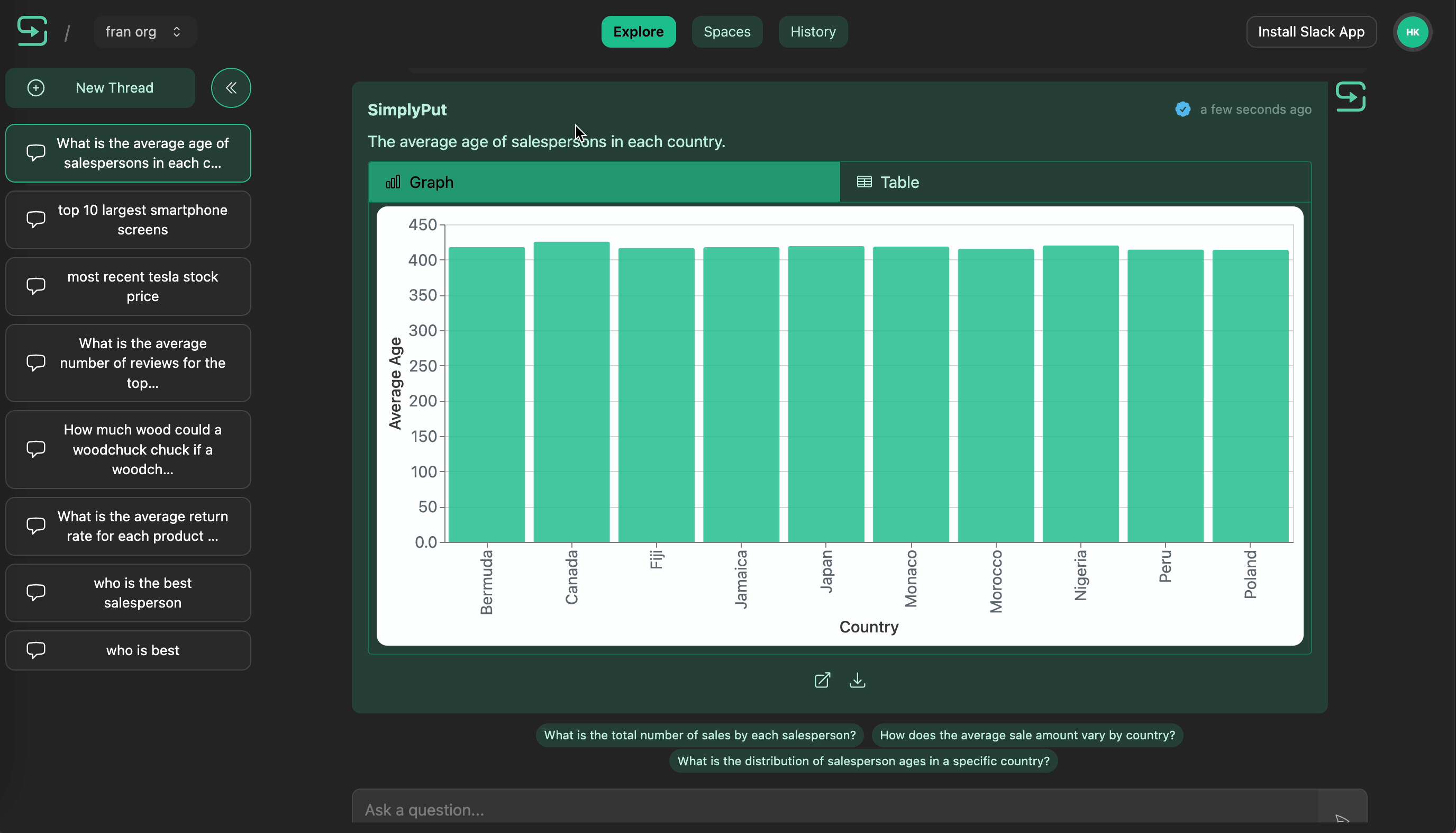Click the collapse sidebar chevron icon
Viewport: 1456px width, 833px height.
pyautogui.click(x=231, y=88)
